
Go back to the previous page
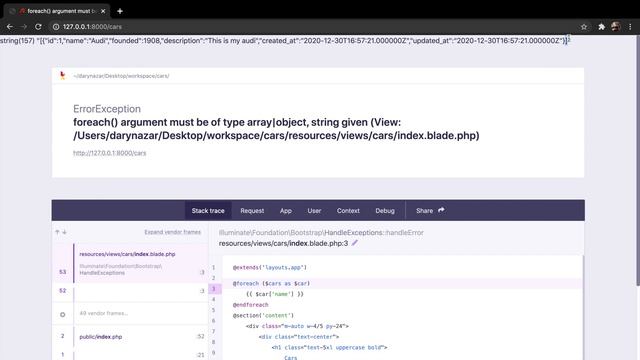tap(10, 27)
